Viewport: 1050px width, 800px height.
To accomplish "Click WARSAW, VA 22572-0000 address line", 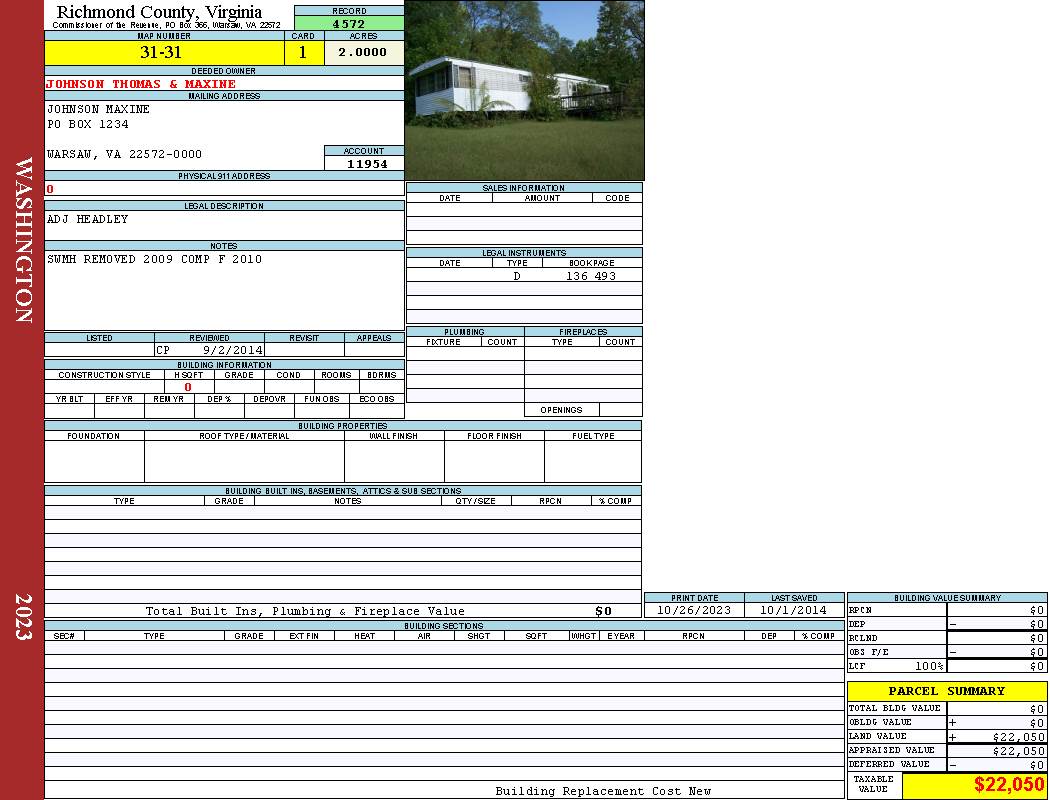I will [x=124, y=154].
